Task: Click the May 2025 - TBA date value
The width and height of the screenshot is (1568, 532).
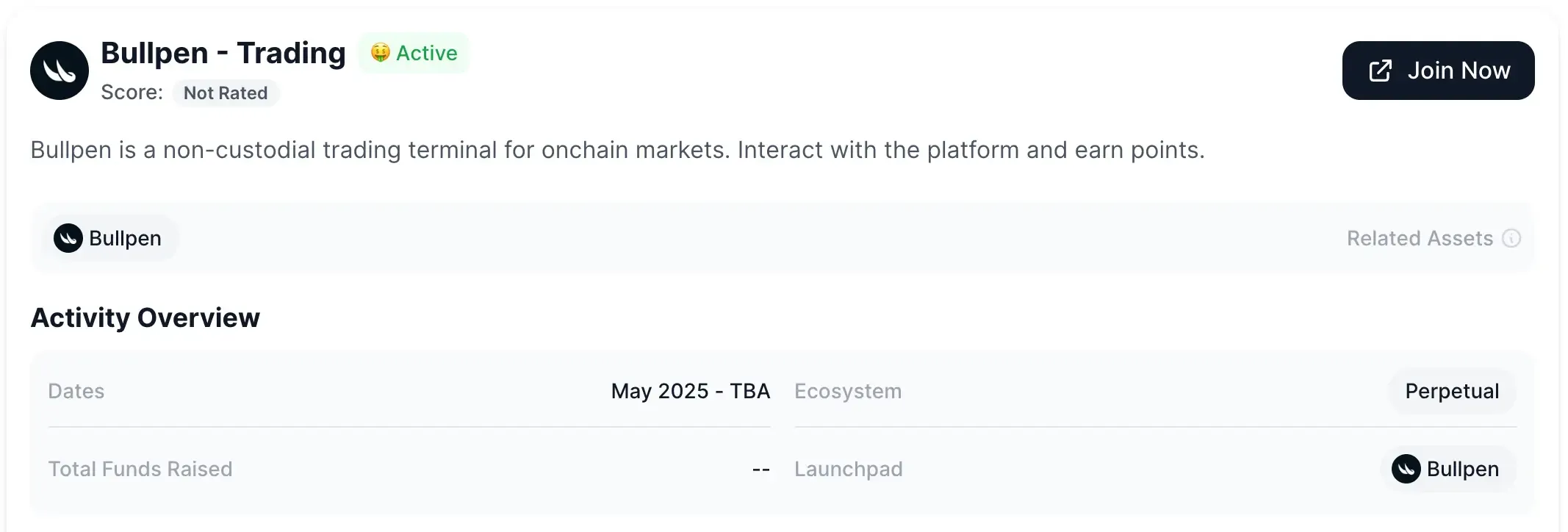Action: (691, 391)
